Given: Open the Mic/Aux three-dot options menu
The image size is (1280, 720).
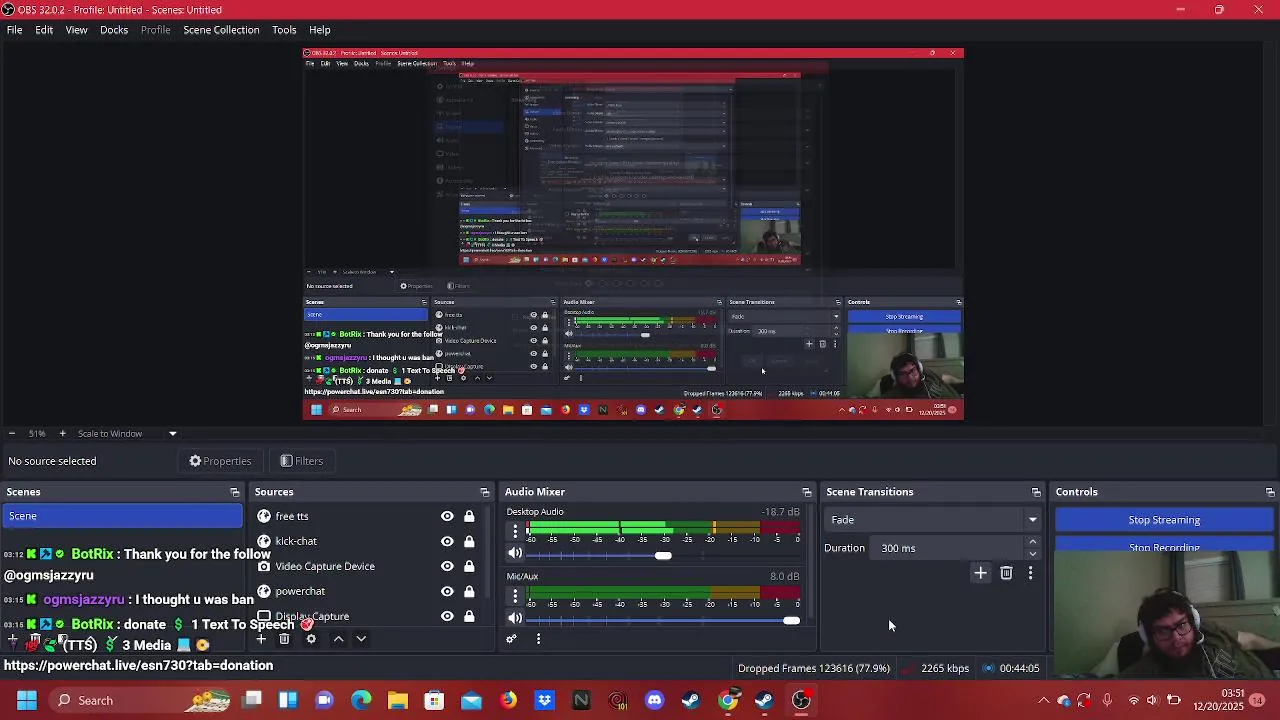Looking at the screenshot, I should tap(515, 597).
